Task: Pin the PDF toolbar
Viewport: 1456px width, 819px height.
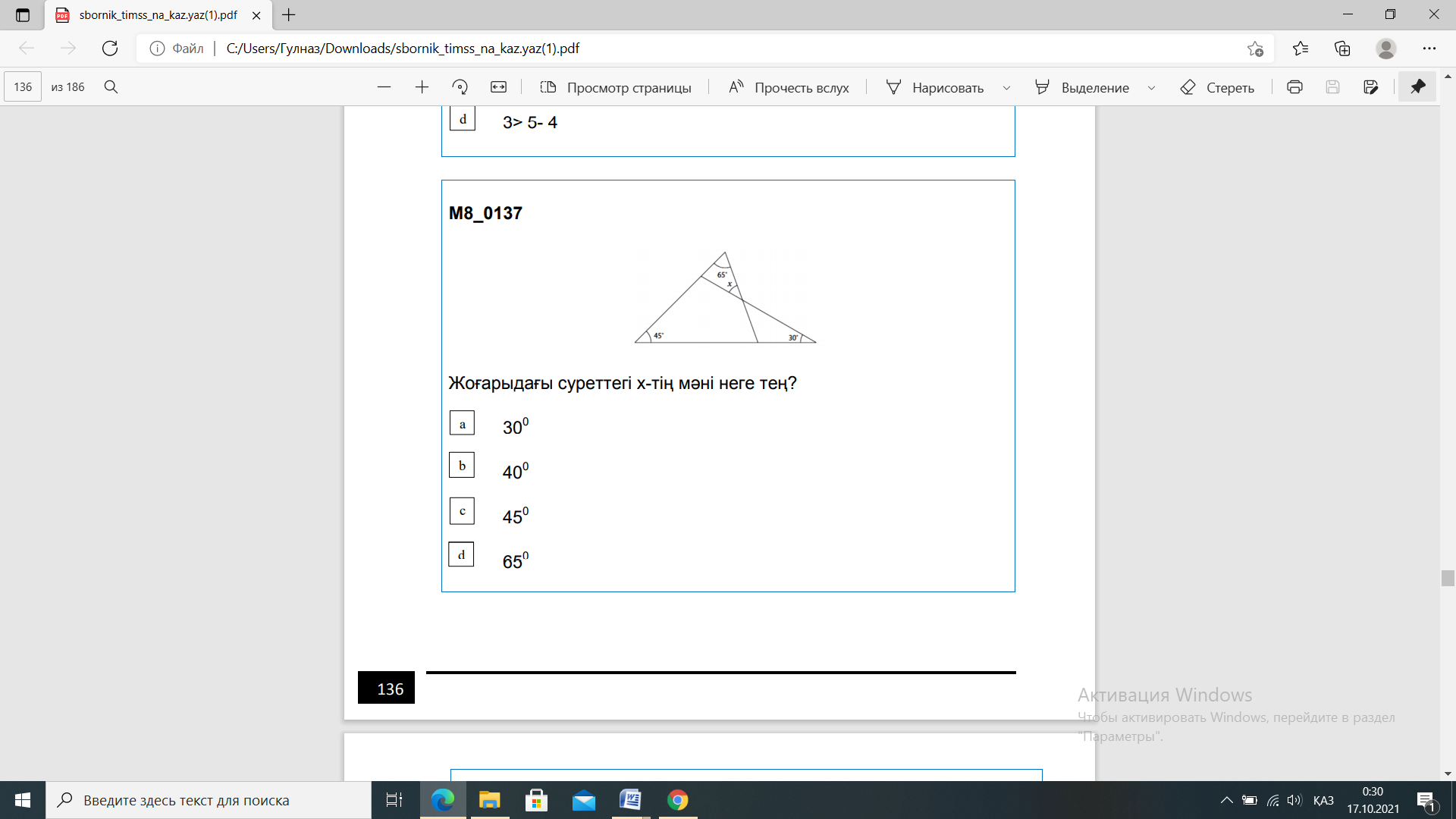Action: 1417,87
